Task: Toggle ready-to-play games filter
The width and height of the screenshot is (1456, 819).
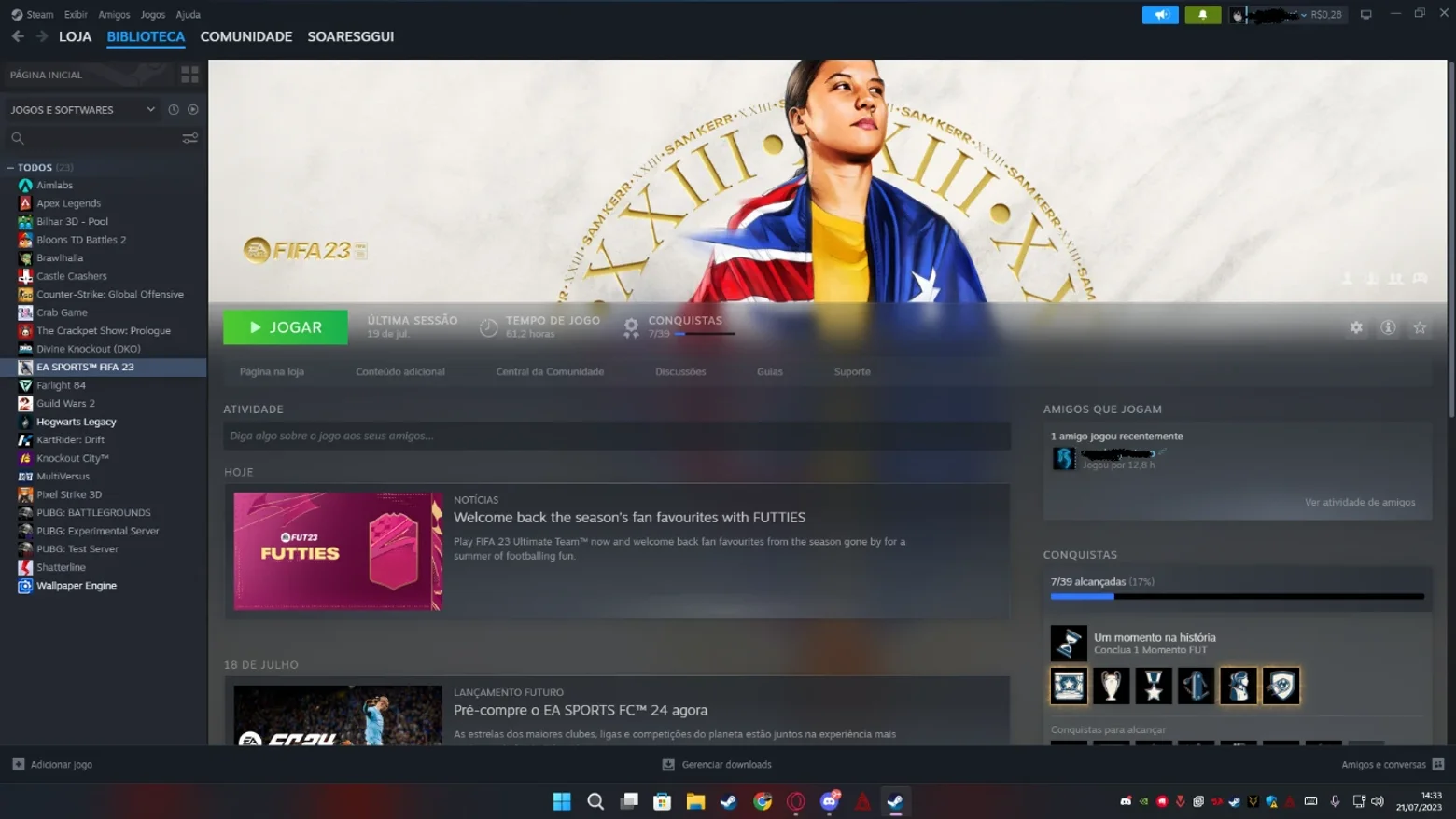Action: tap(193, 110)
